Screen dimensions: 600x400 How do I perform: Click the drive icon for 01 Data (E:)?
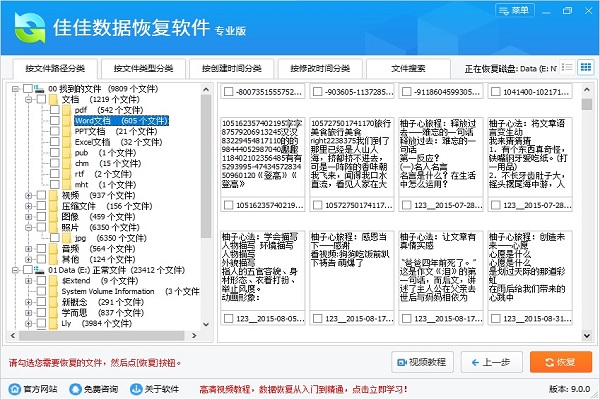pos(39,270)
